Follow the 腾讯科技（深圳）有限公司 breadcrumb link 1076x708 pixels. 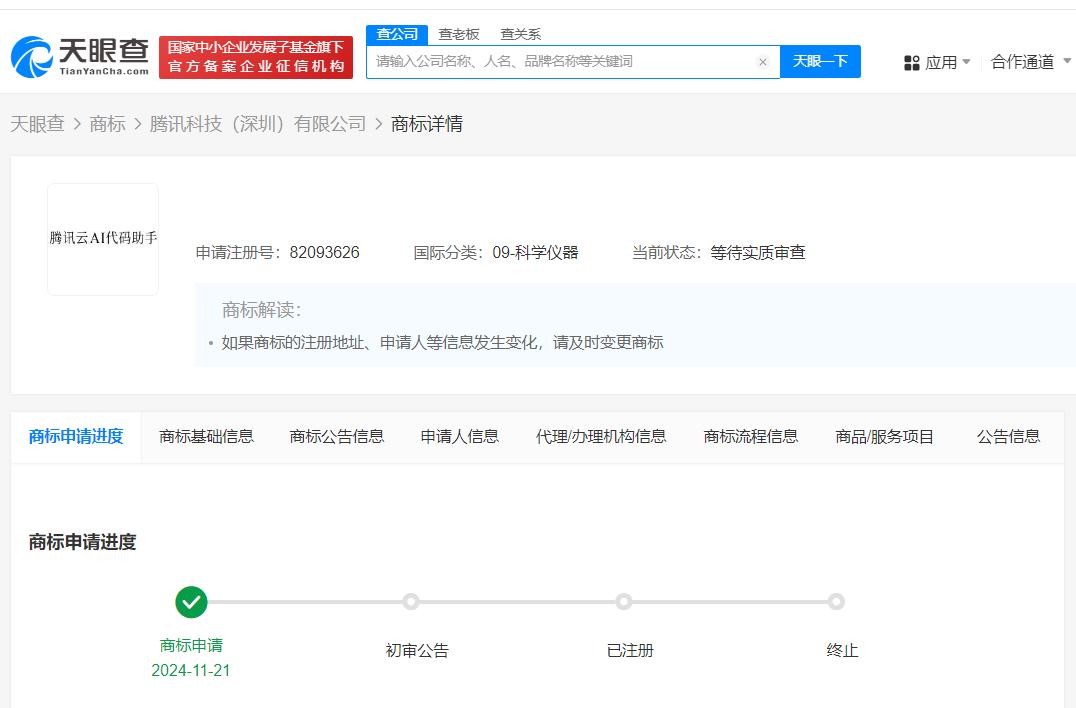[258, 124]
